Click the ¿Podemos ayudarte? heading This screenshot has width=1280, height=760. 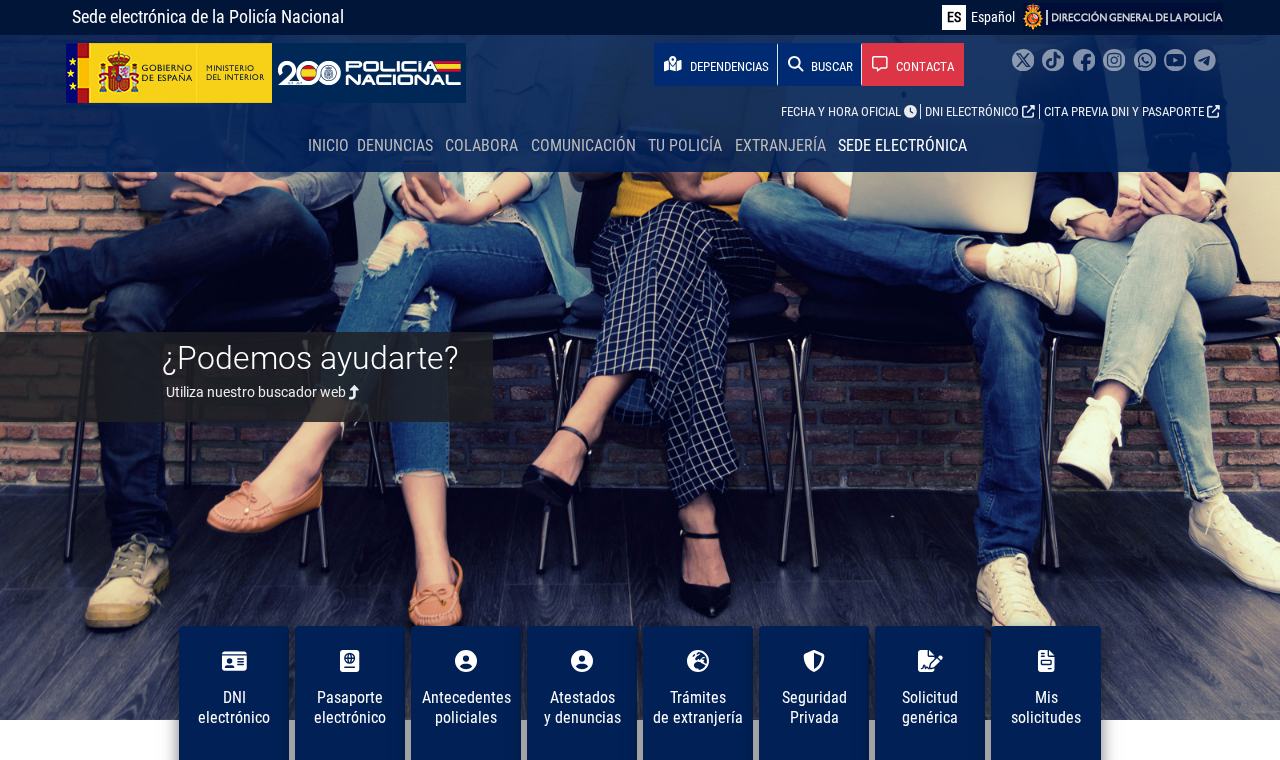click(x=310, y=358)
